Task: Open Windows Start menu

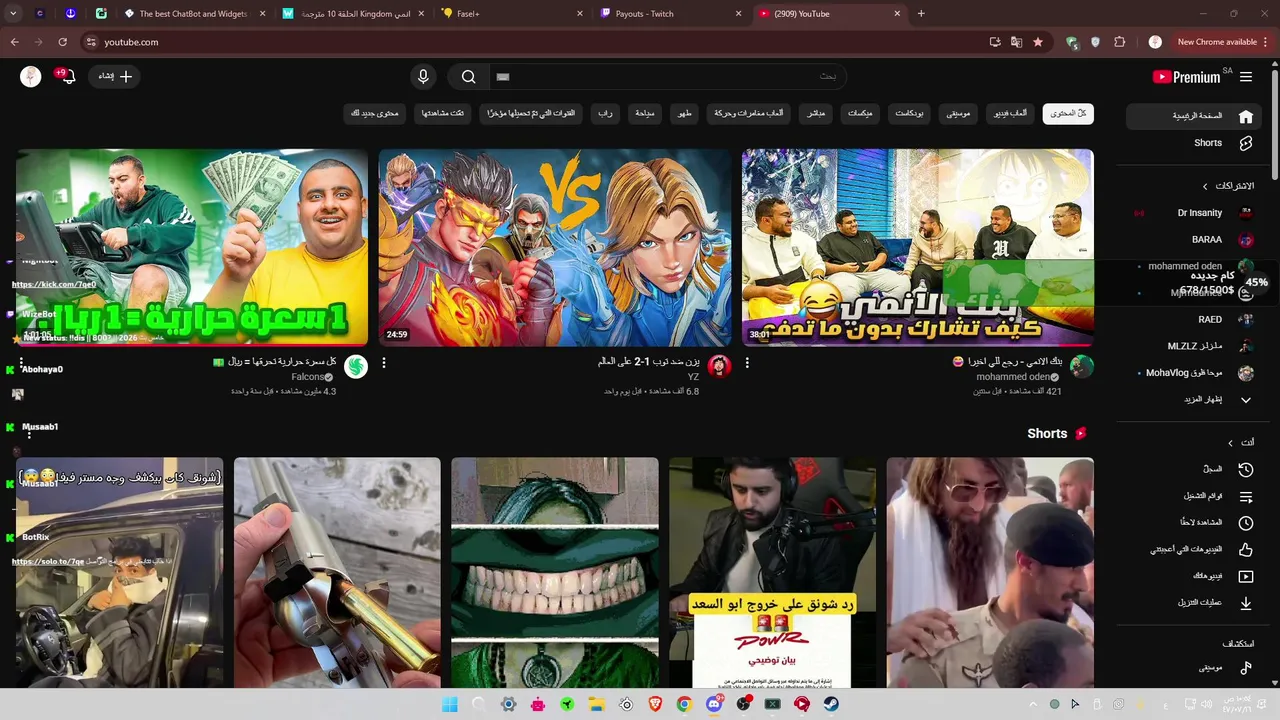Action: click(450, 704)
